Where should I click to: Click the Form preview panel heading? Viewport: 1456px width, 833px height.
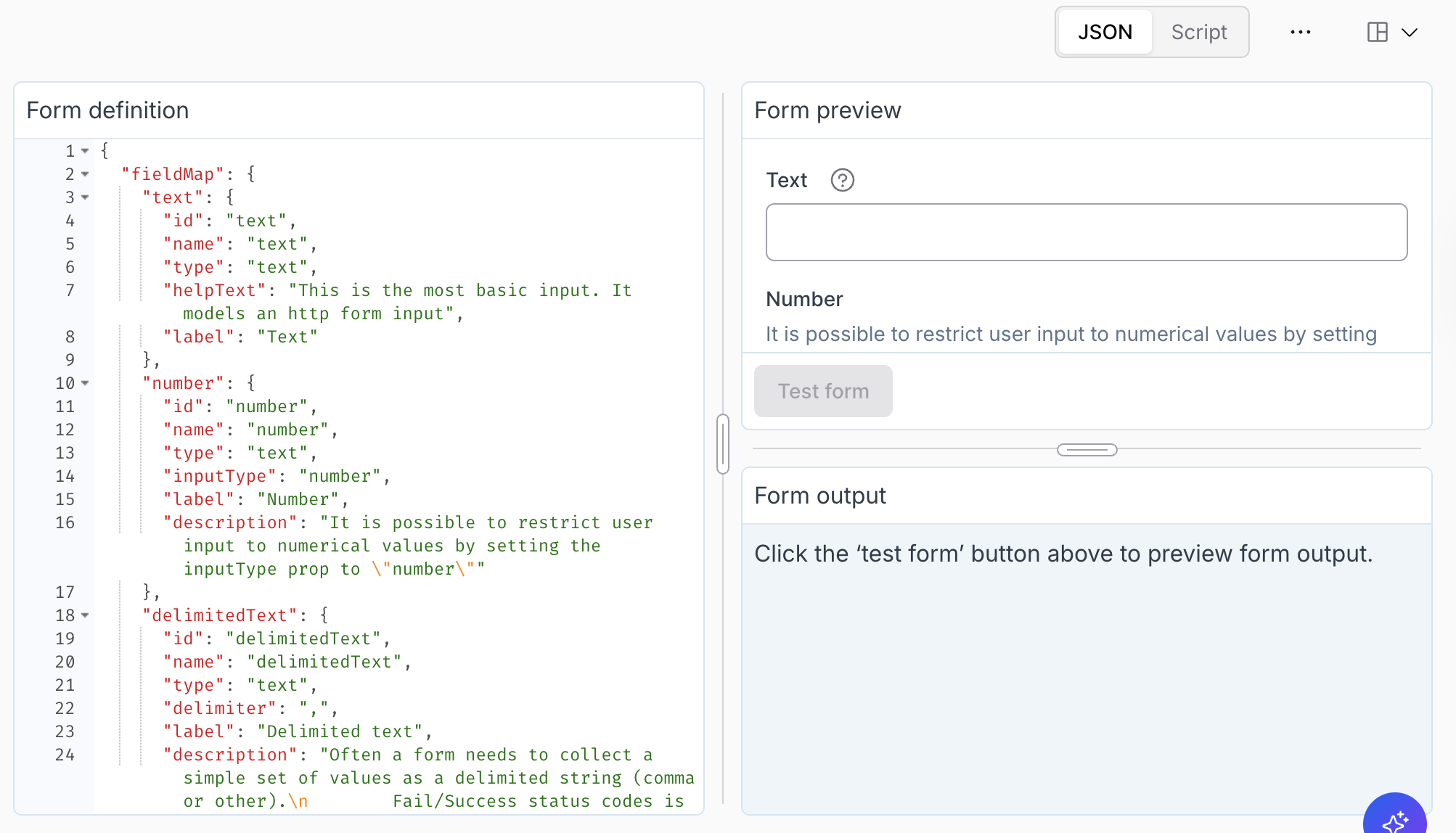(827, 110)
